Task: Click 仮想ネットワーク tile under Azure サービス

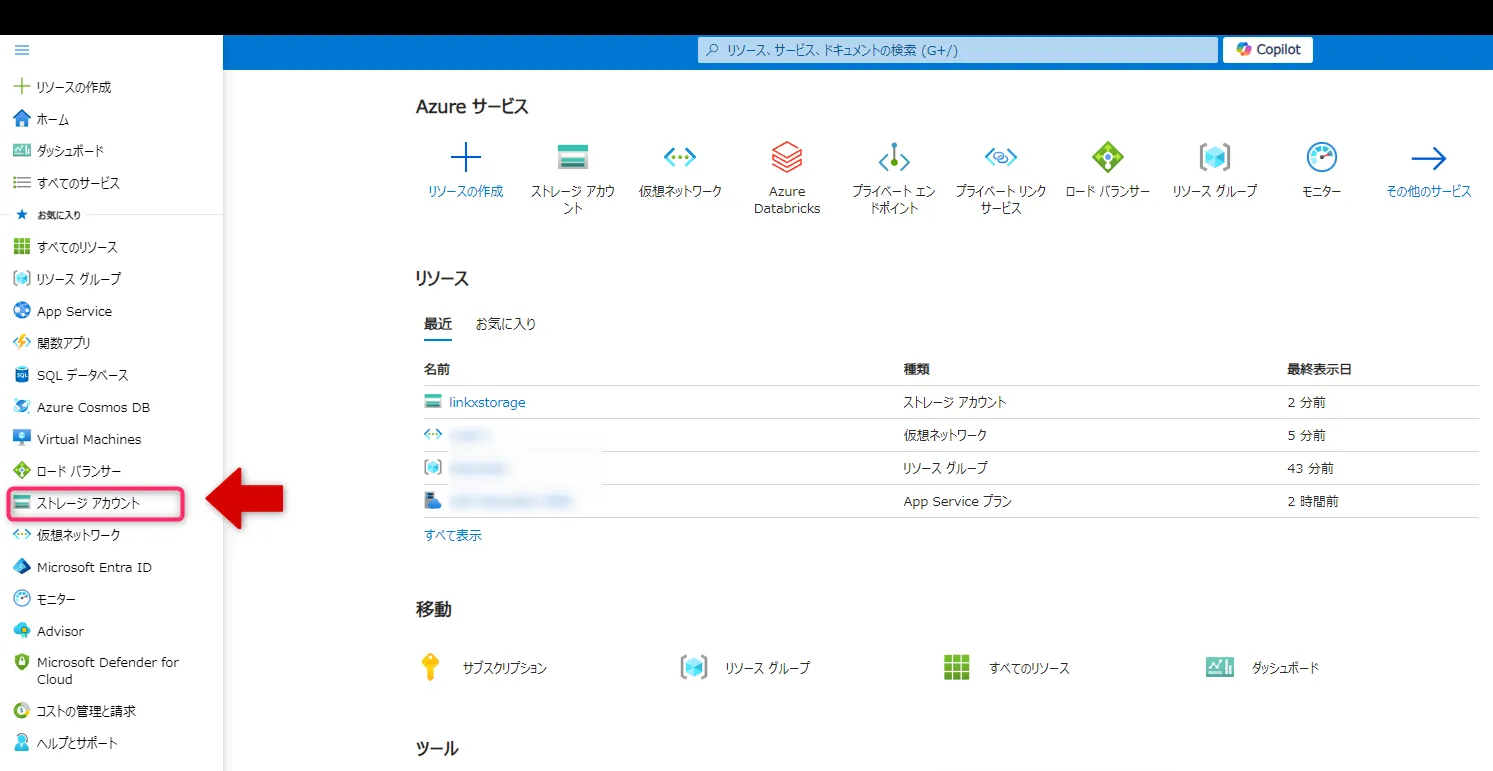Action: [680, 170]
